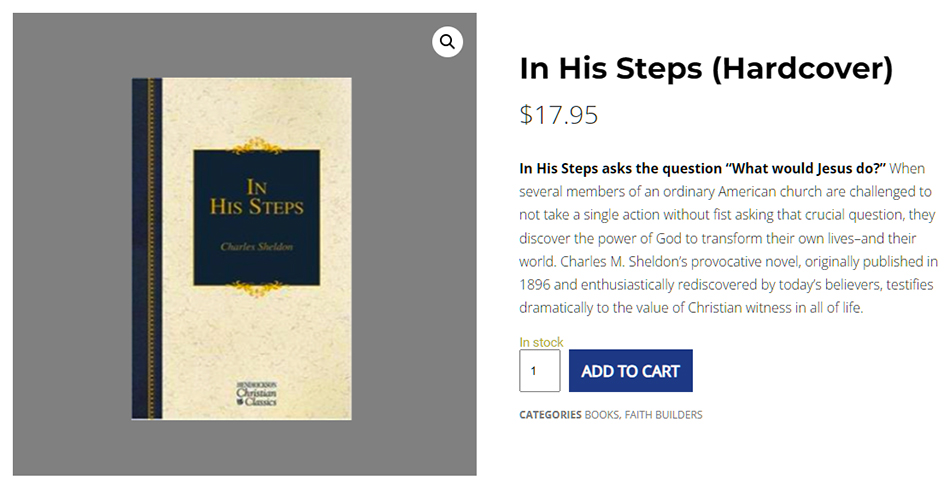The image size is (950, 486).
Task: Follow the Faith Builders category link
Action: [664, 415]
